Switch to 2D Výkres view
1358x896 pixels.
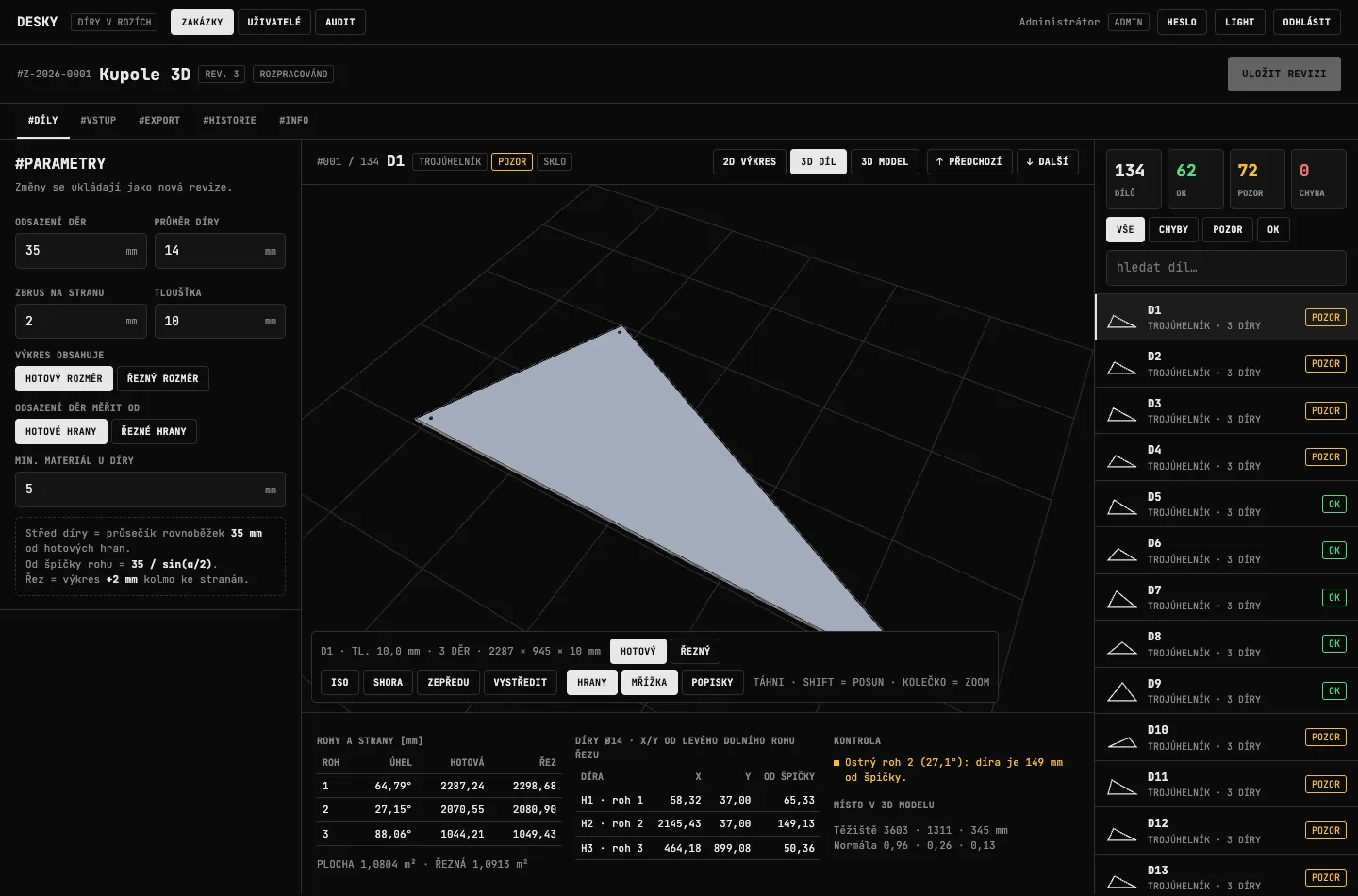[x=750, y=161]
